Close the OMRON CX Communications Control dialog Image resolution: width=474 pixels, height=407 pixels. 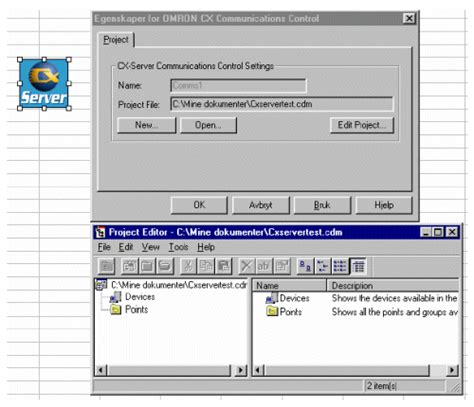pyautogui.click(x=409, y=18)
